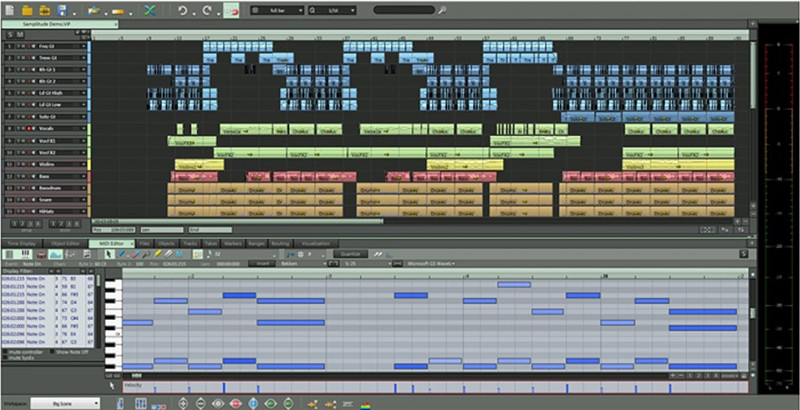The image size is (800, 410).
Task: Open the save icon's dropdown arrow
Action: [x=74, y=13]
